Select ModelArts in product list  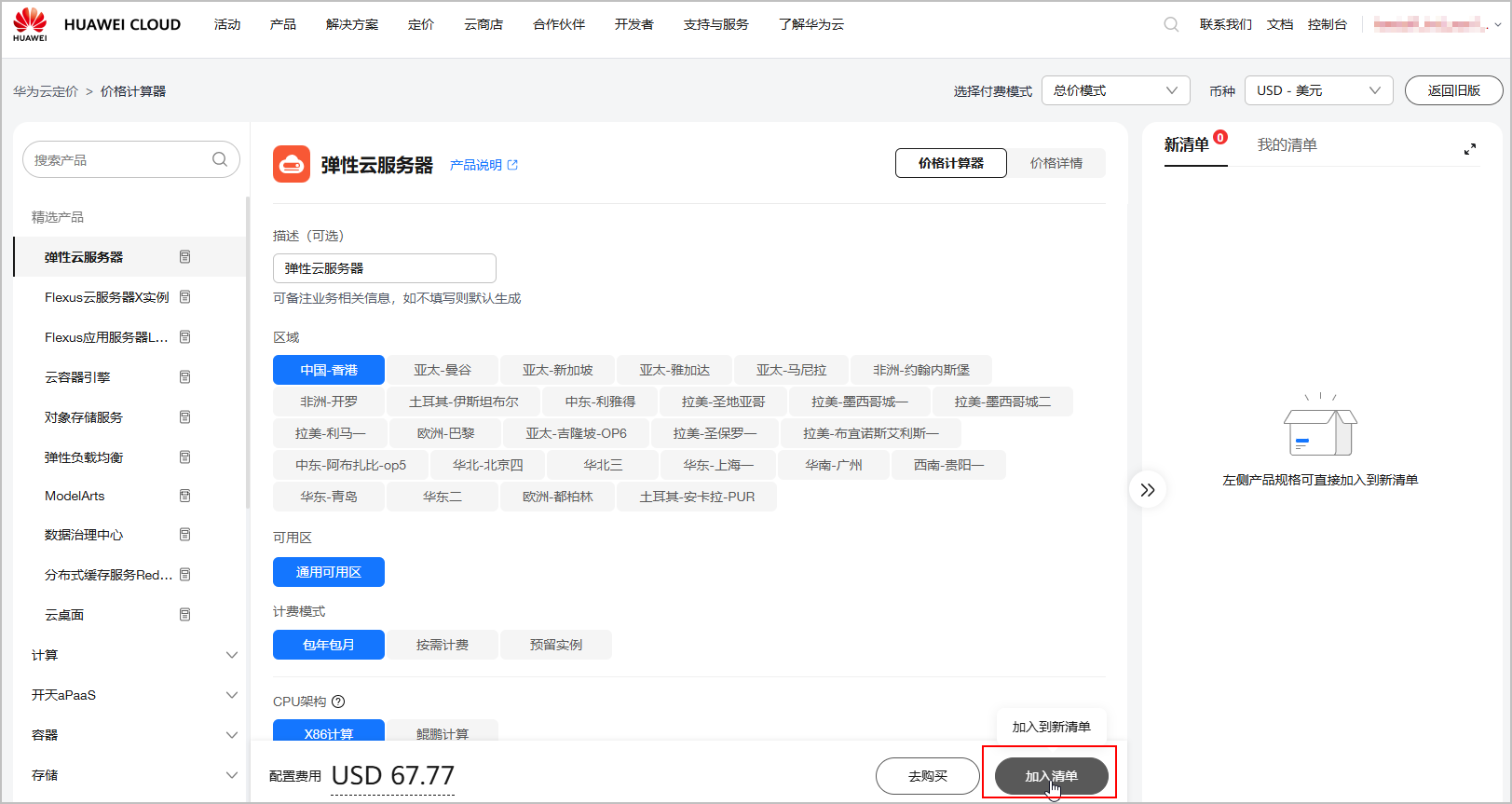click(x=75, y=496)
